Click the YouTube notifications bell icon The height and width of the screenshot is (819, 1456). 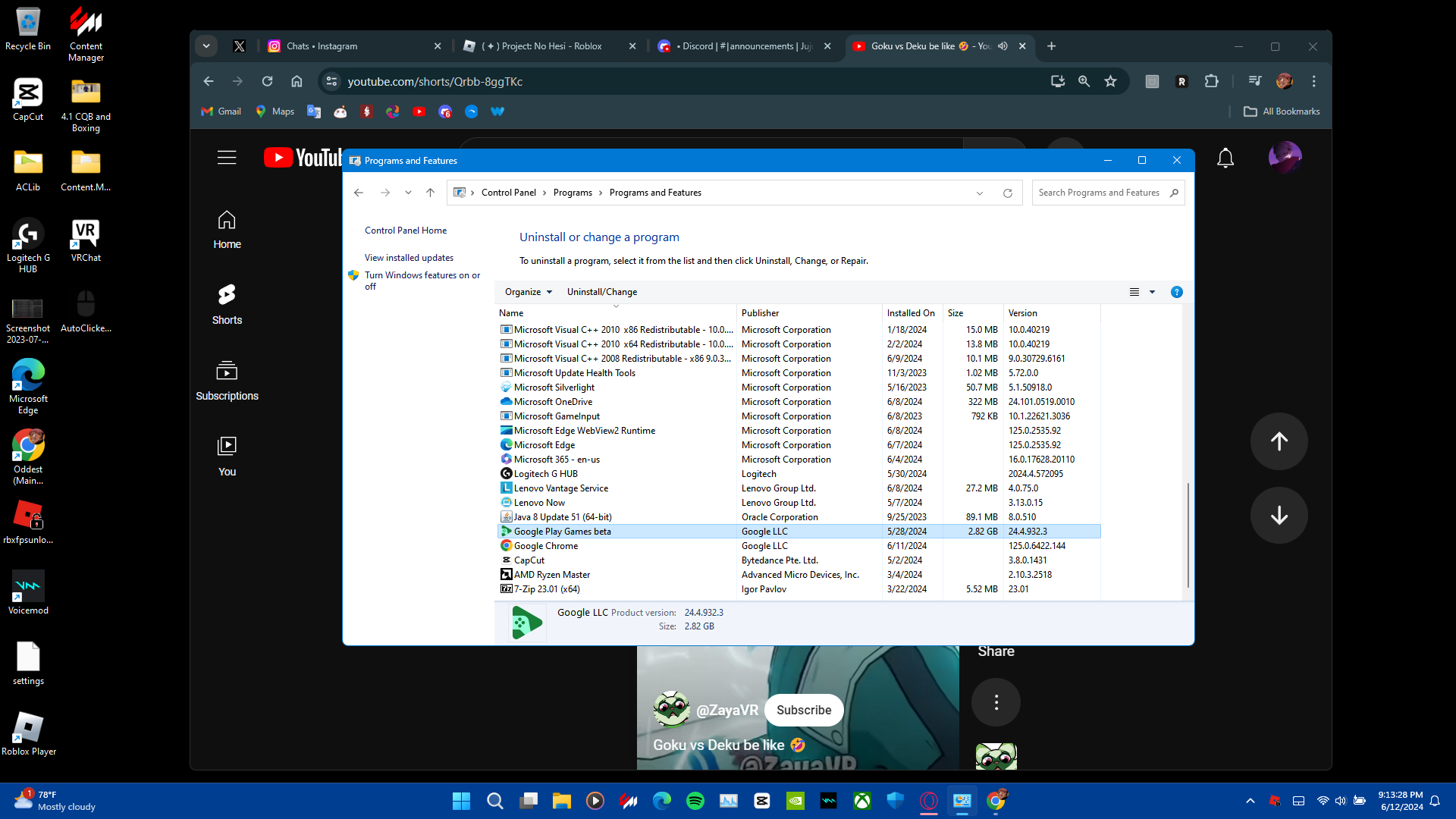(1225, 158)
